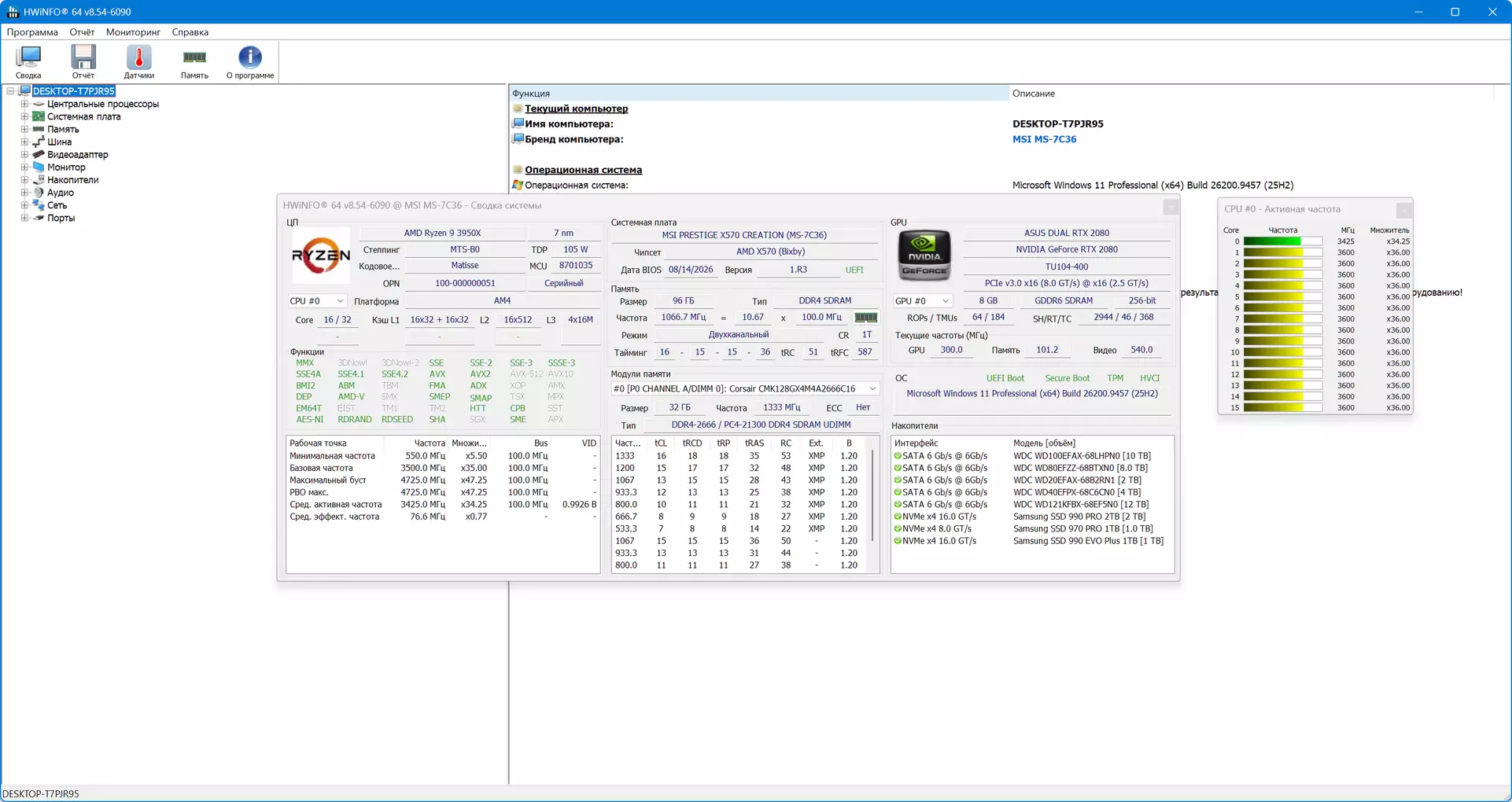Select the Видеоадаптер tree icon
Screen dimensions: 1512x802
pyautogui.click(x=38, y=154)
